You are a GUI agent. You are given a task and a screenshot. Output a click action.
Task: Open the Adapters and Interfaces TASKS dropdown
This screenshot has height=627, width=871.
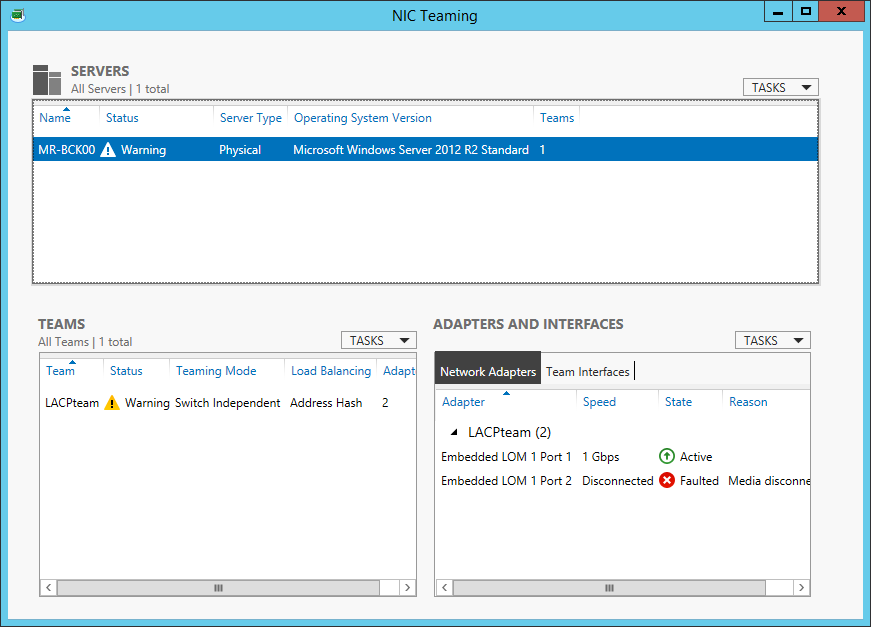[x=773, y=340]
